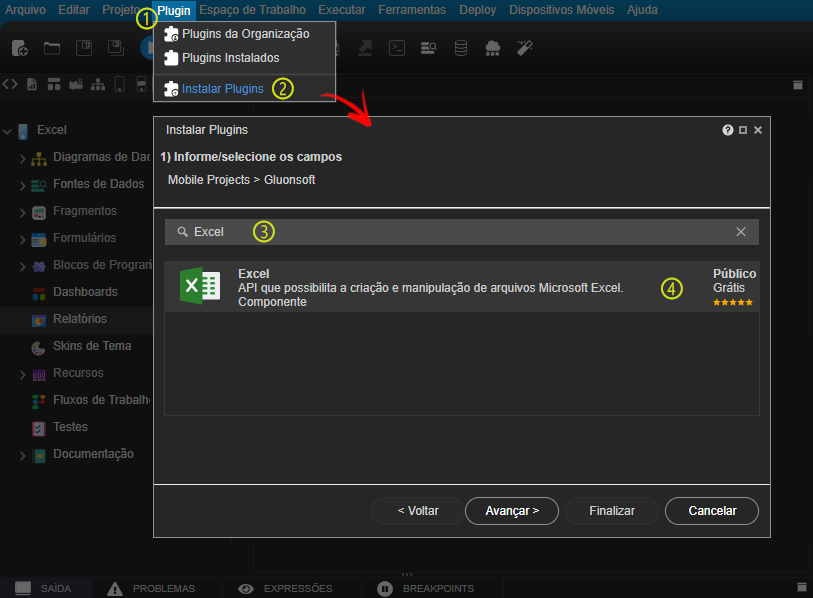Click the new file toolbar icon
The width and height of the screenshot is (813, 598).
[19, 48]
